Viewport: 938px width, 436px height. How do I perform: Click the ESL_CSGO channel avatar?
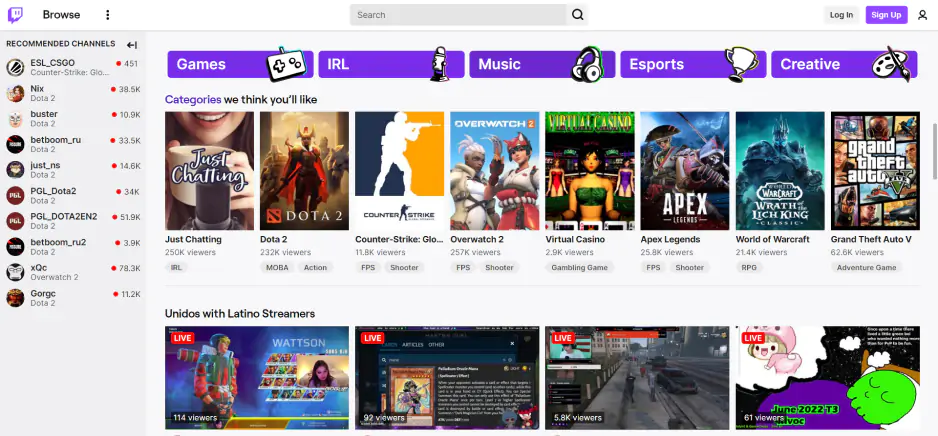[x=15, y=68]
